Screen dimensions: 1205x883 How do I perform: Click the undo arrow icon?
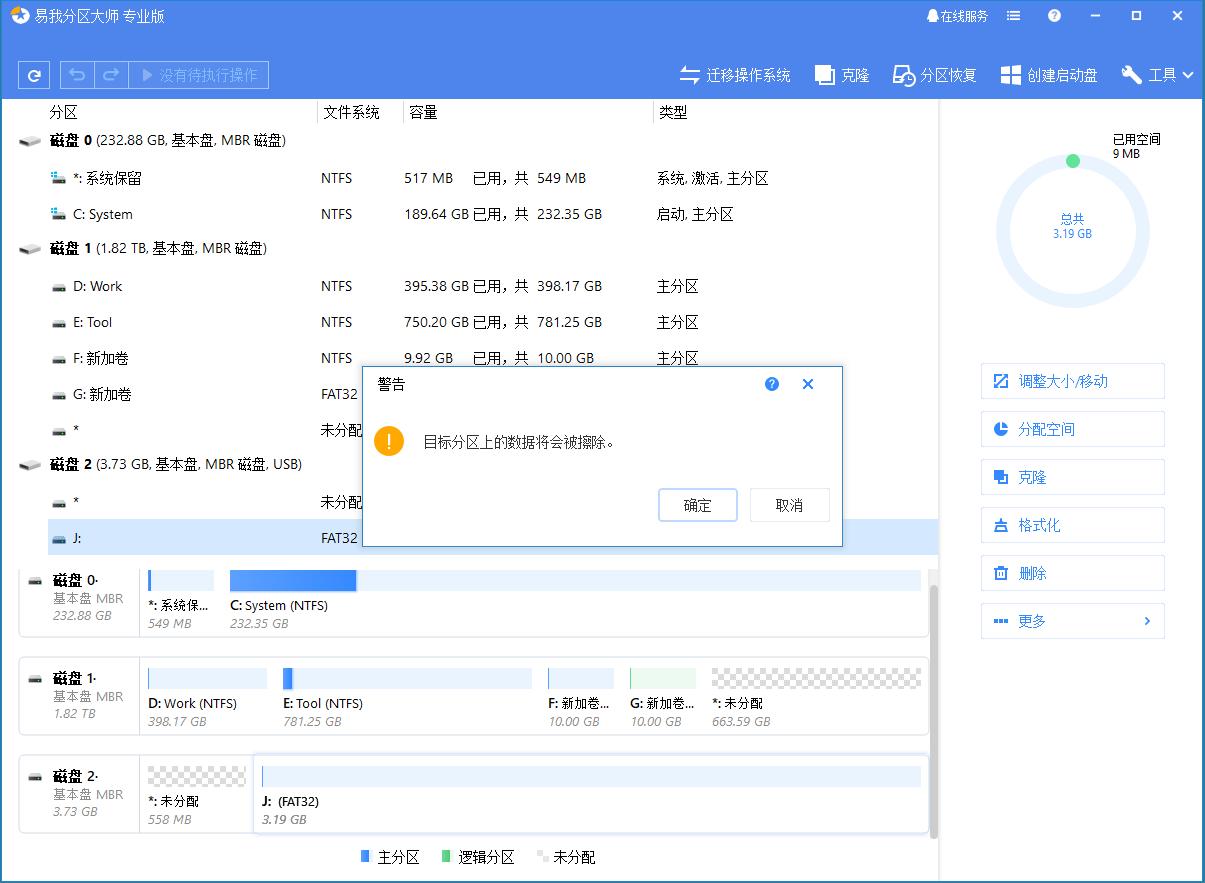[x=77, y=74]
